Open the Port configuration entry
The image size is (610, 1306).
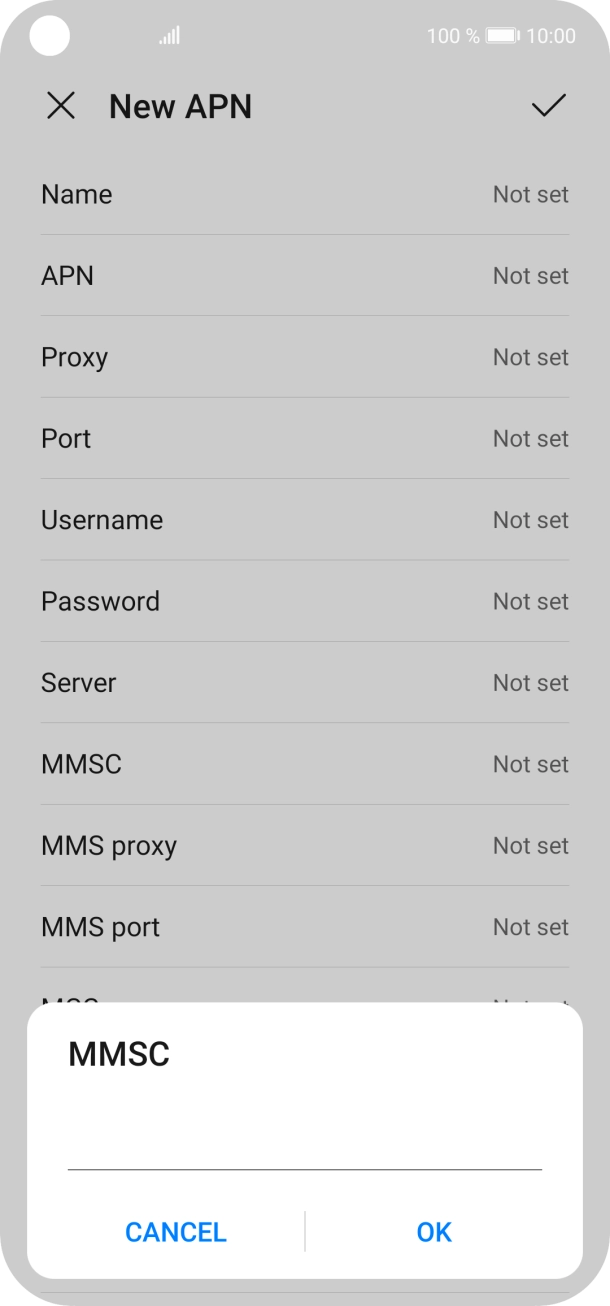[305, 438]
